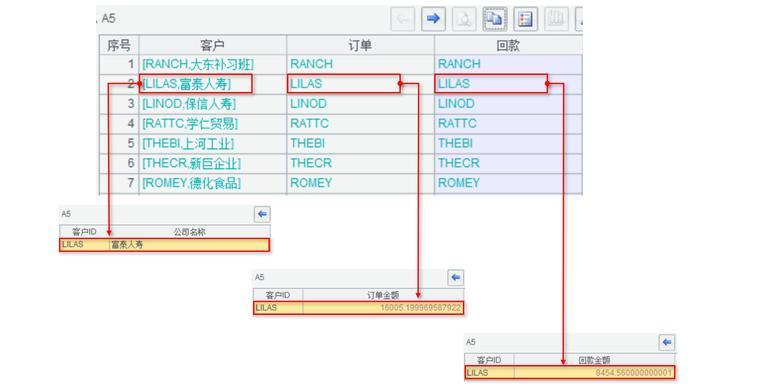Select row number 5 in 序号 column
The image size is (768, 391).
(119, 144)
